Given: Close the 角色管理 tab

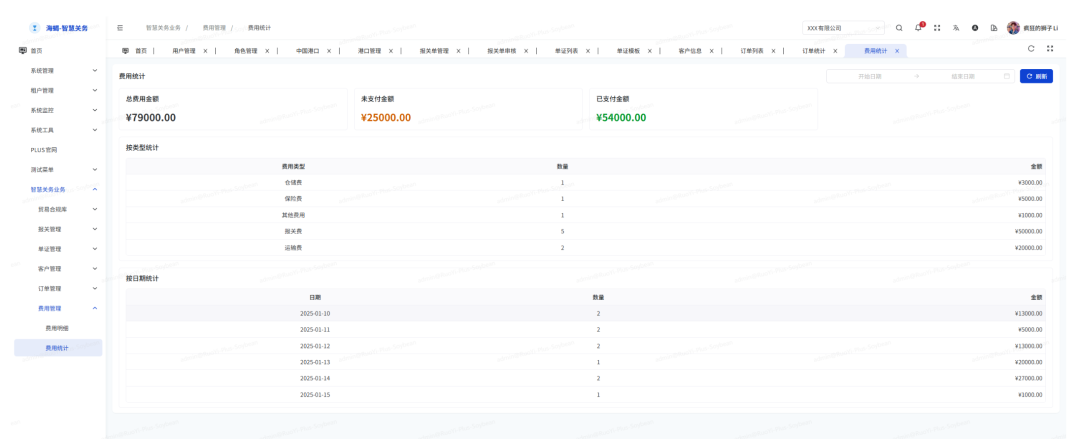Looking at the screenshot, I should [x=267, y=51].
